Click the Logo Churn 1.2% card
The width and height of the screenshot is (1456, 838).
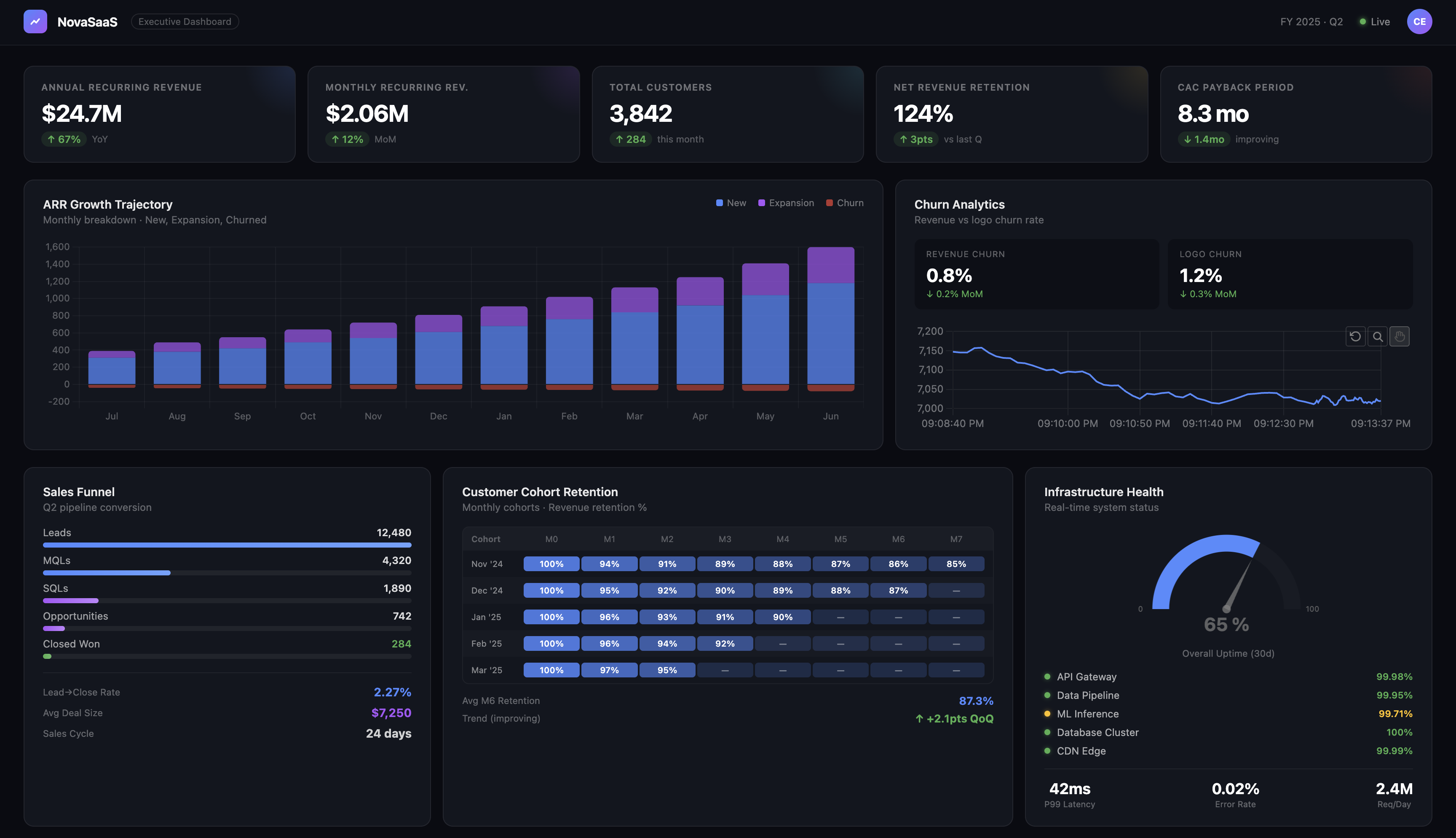coord(1290,274)
